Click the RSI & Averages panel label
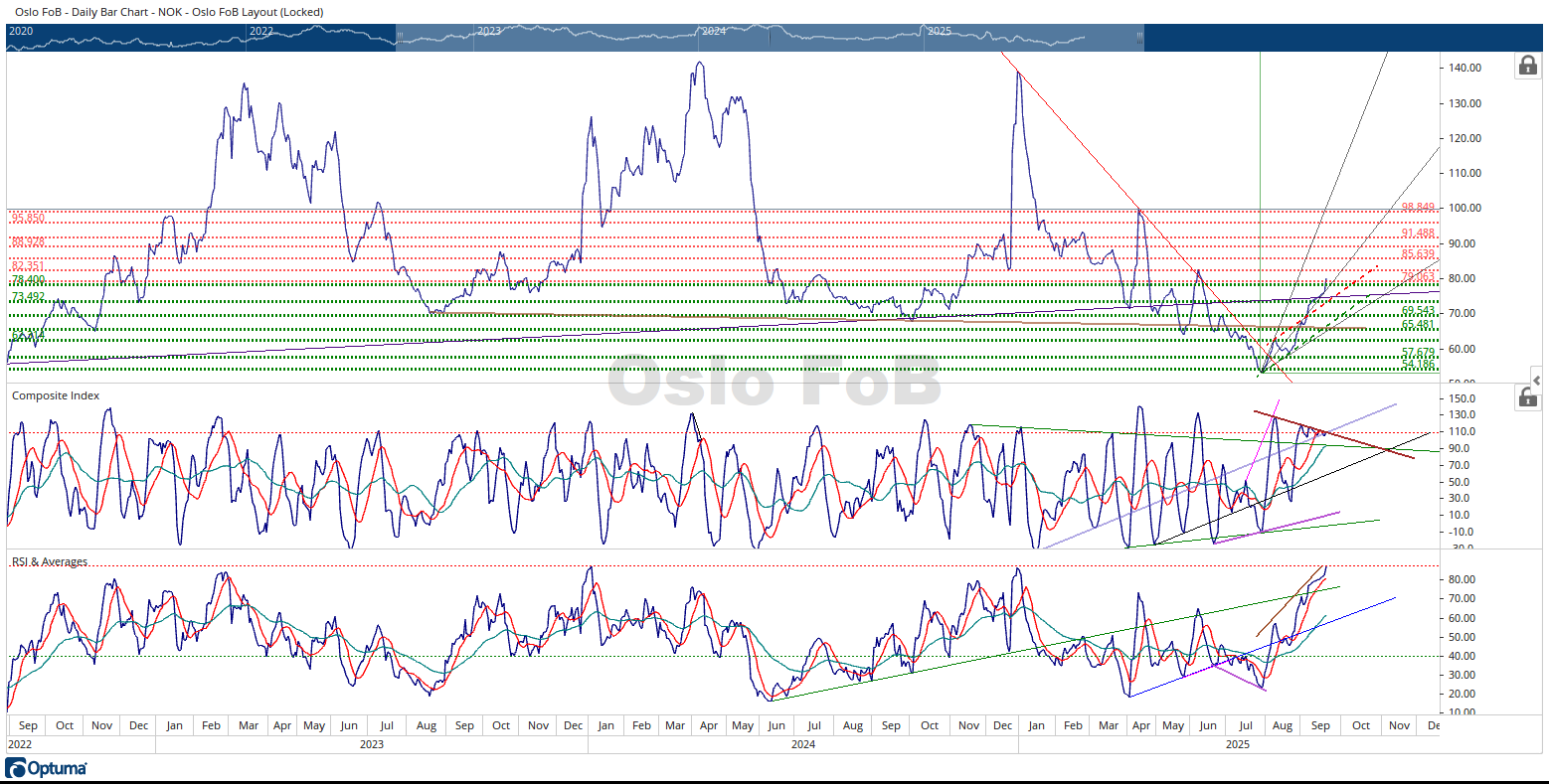Image resolution: width=1549 pixels, height=784 pixels. 50,562
